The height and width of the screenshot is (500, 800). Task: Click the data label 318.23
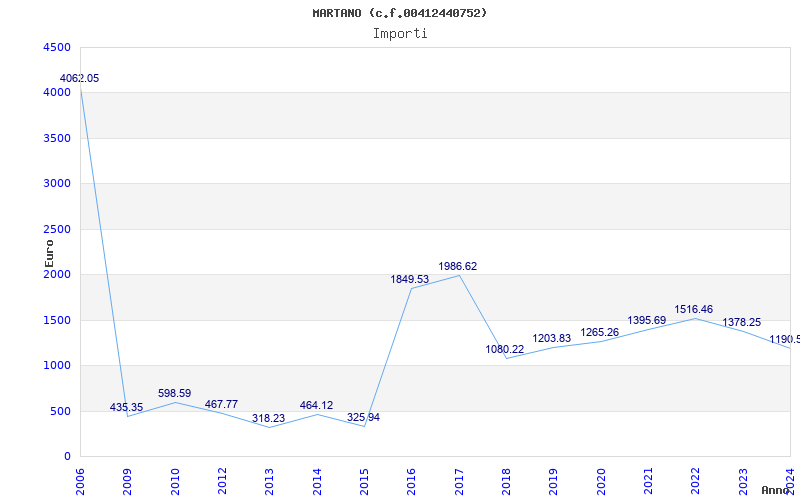point(268,418)
